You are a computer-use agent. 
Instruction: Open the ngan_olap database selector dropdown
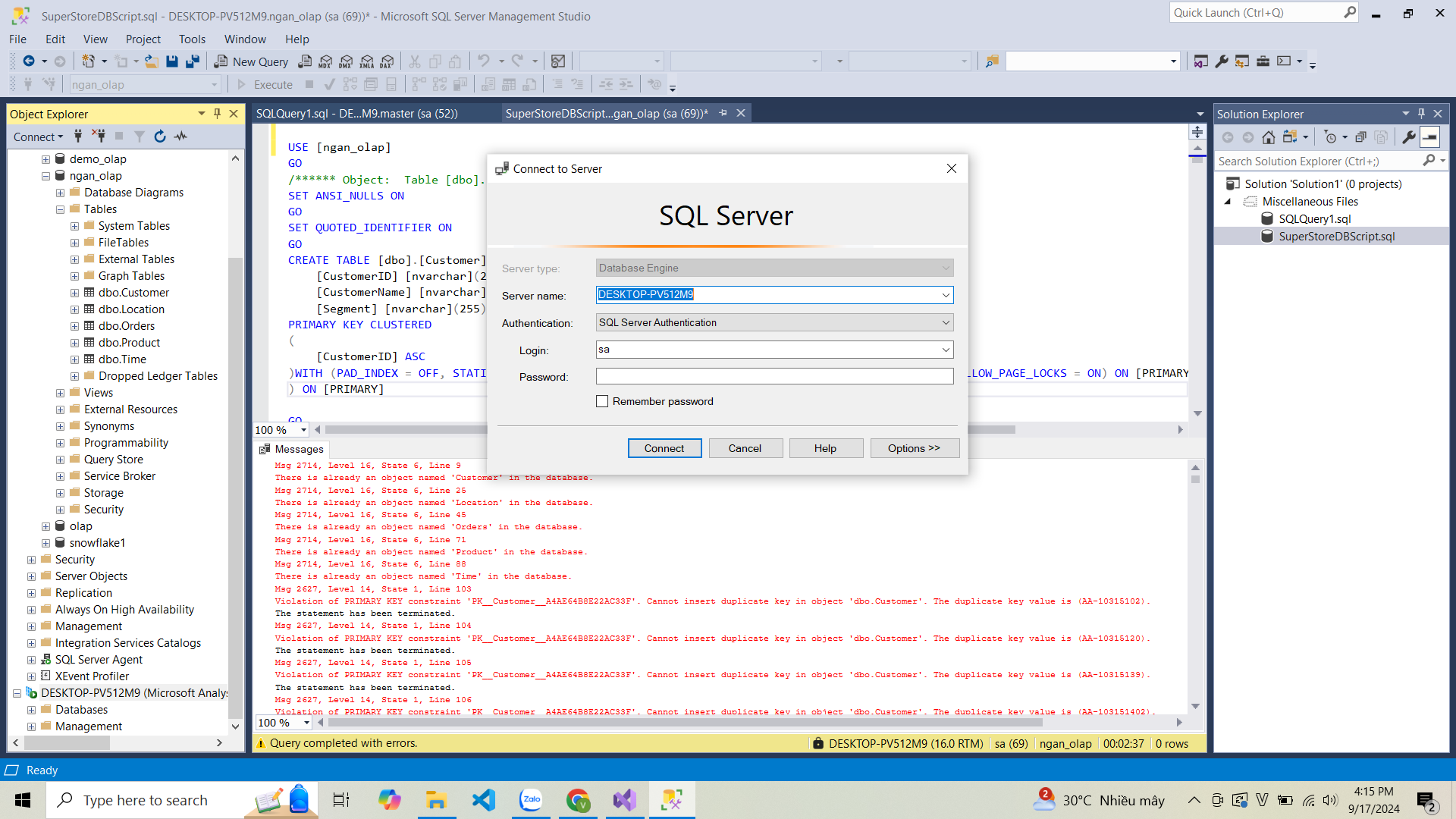pos(214,85)
